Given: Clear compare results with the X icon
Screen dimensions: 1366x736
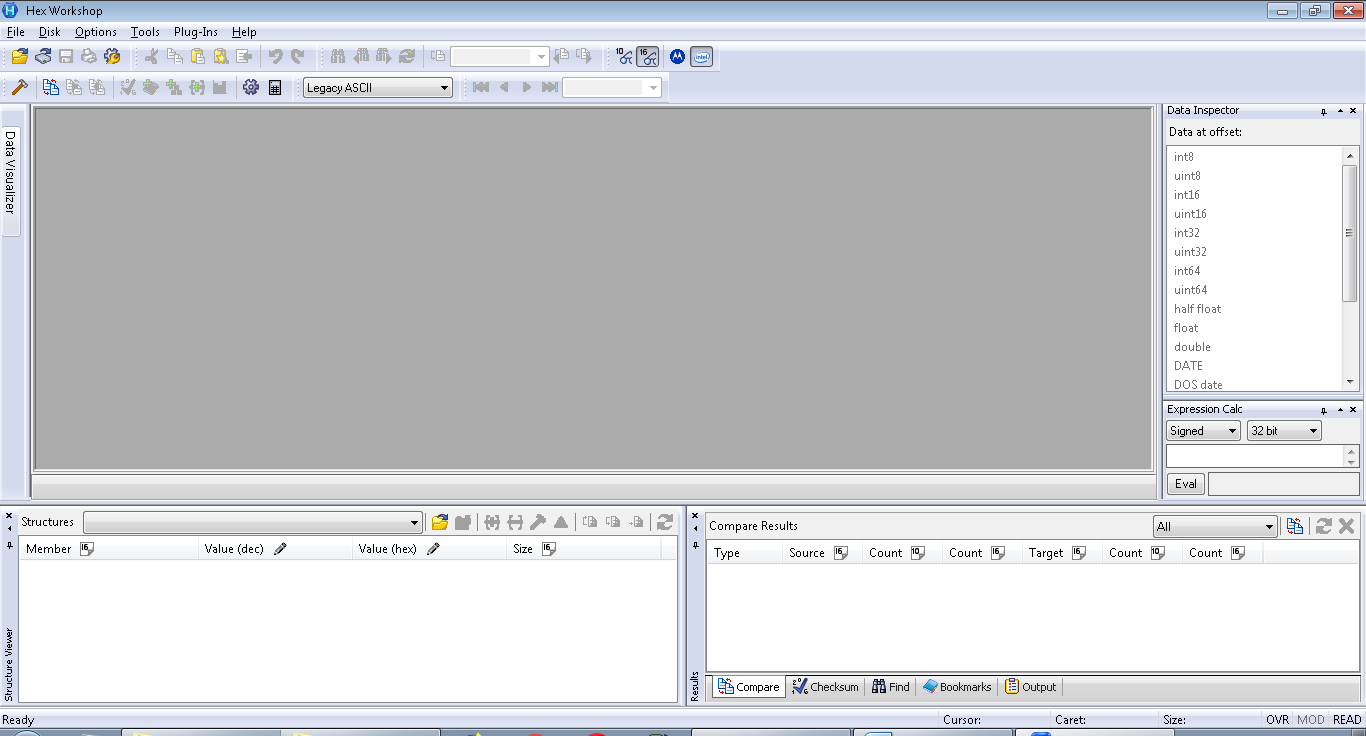Looking at the screenshot, I should point(1346,526).
